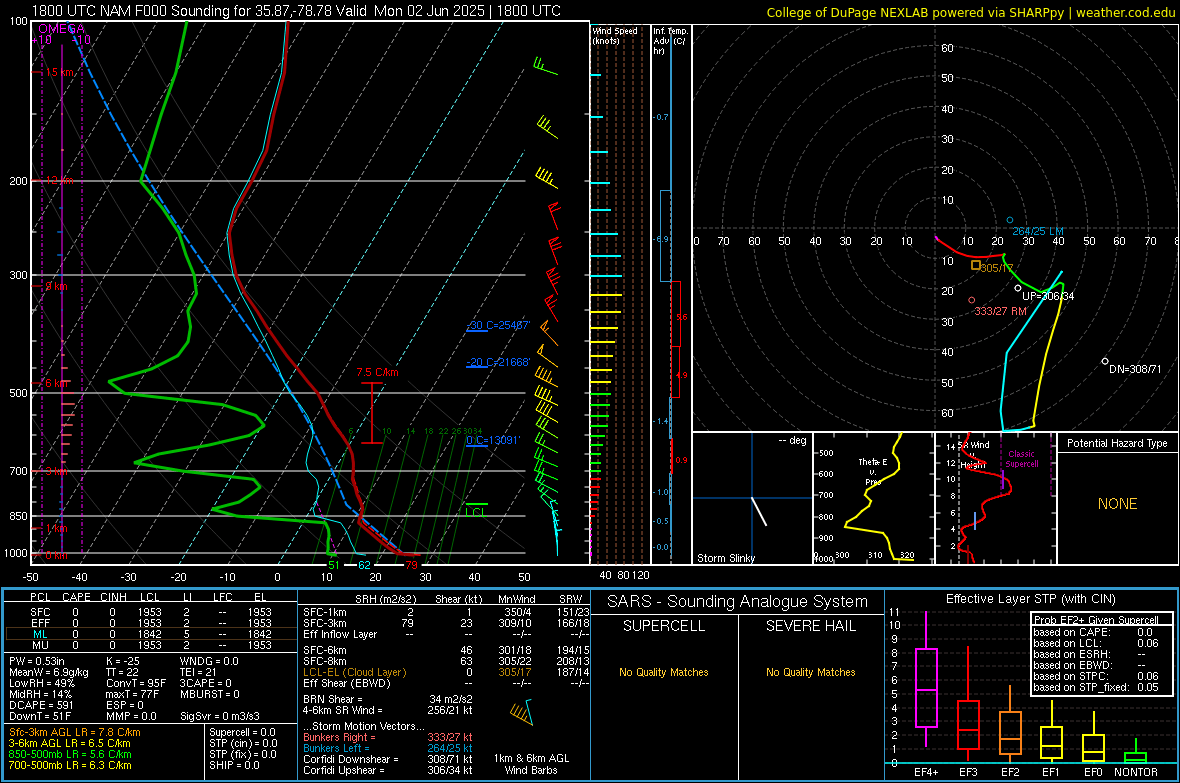Click '850-500mb LR = 5.6 C/km'
1180x783 pixels.
click(x=70, y=754)
